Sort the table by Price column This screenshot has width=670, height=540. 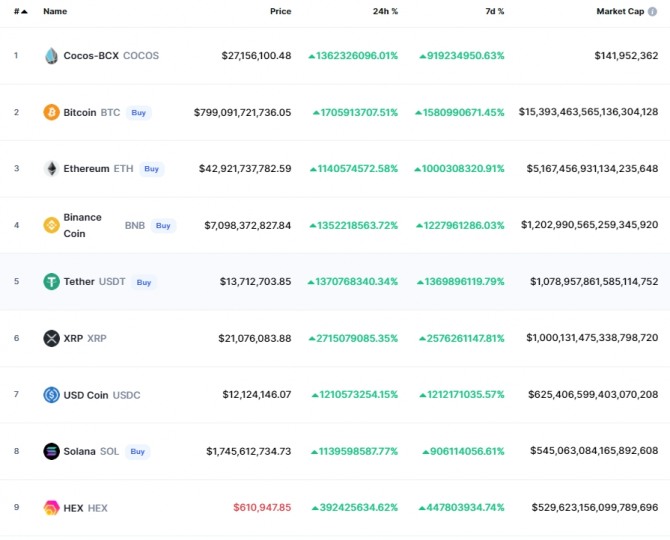[x=280, y=12]
